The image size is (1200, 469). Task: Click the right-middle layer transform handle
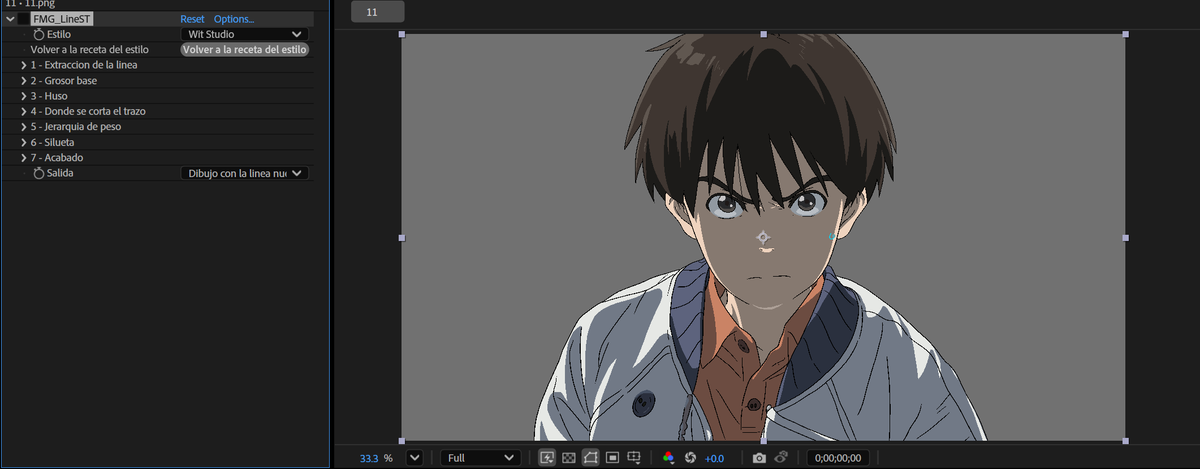[1125, 238]
